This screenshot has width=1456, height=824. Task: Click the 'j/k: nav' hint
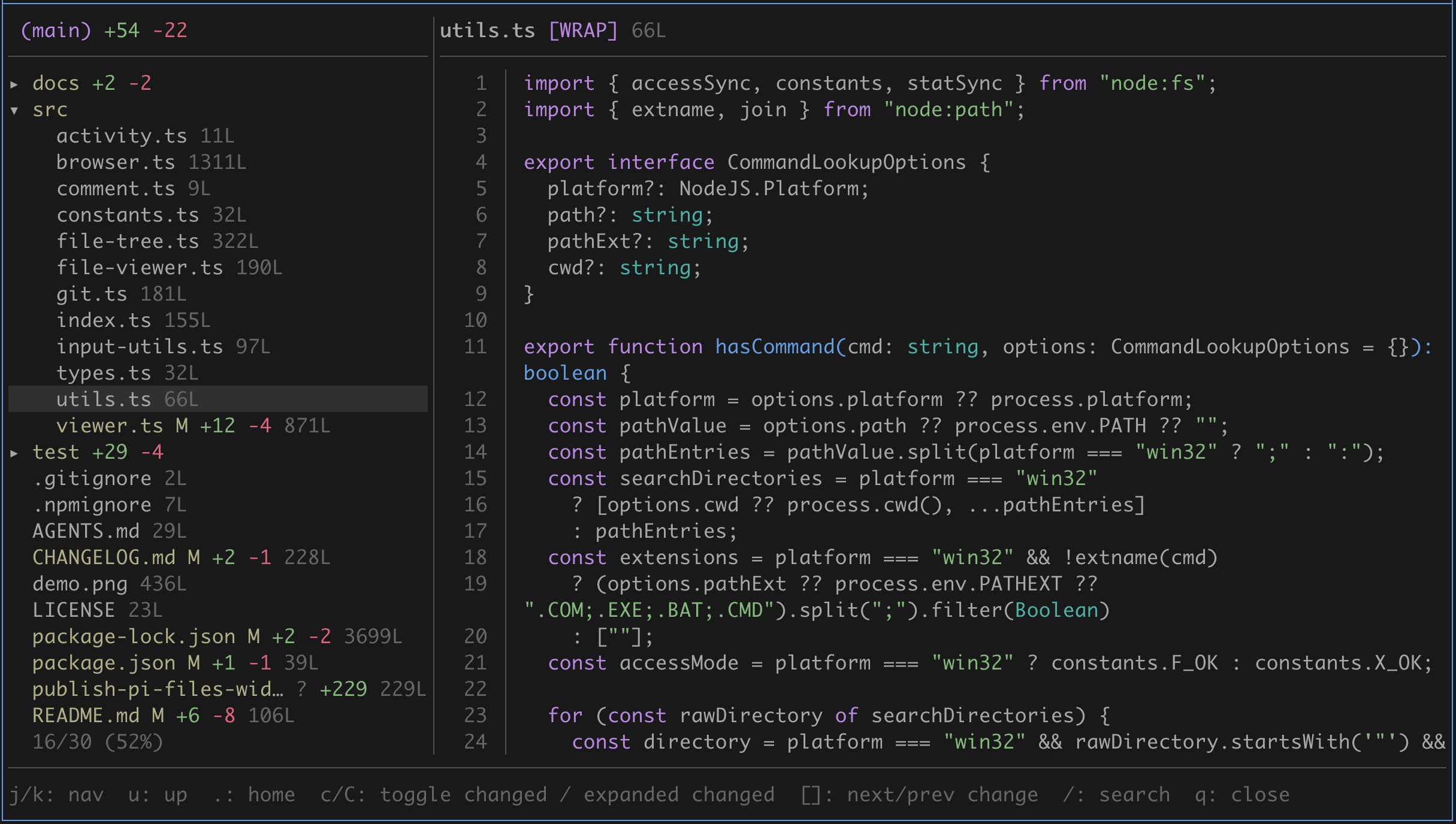56,795
